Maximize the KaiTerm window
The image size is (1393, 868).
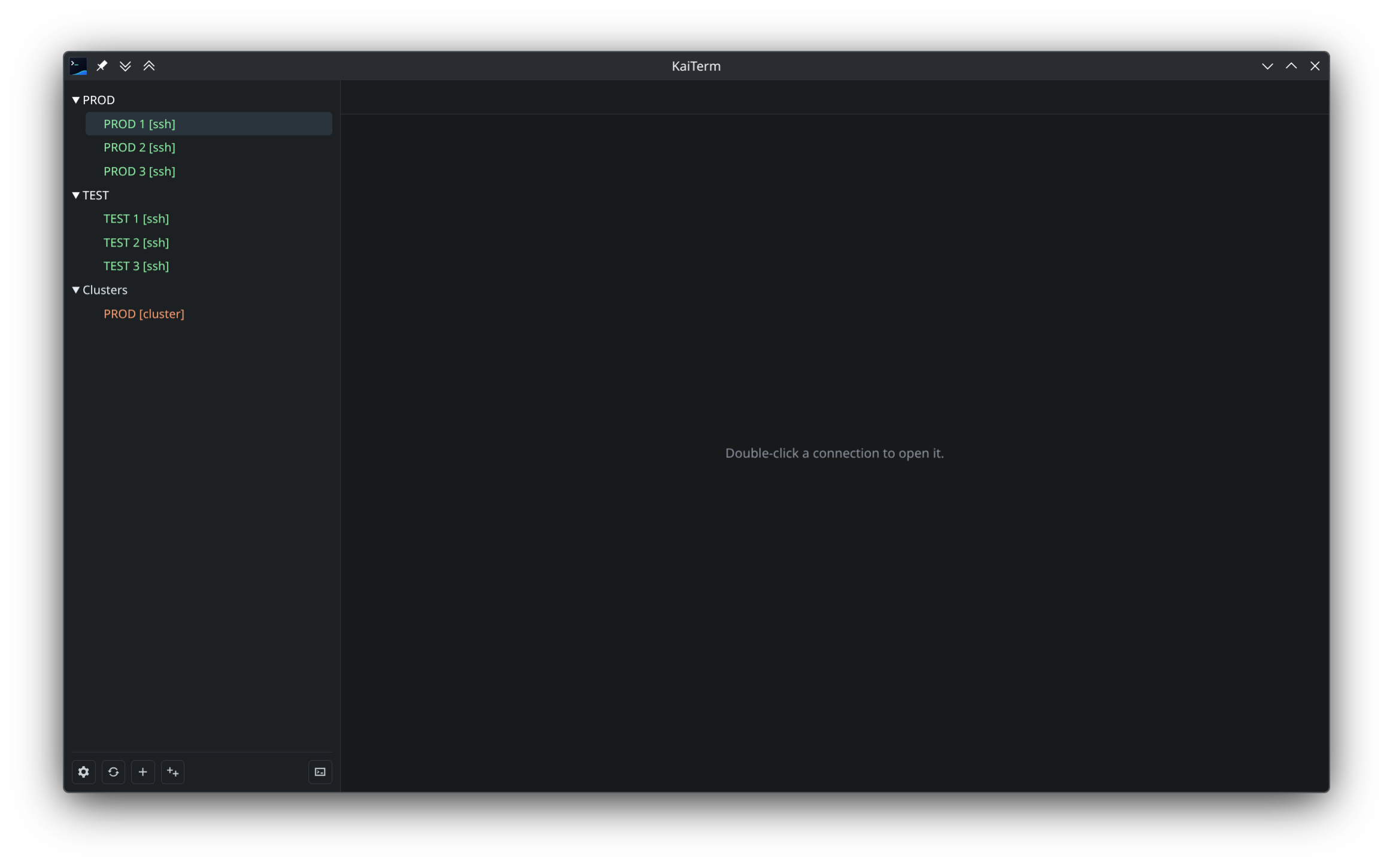pyautogui.click(x=1291, y=66)
